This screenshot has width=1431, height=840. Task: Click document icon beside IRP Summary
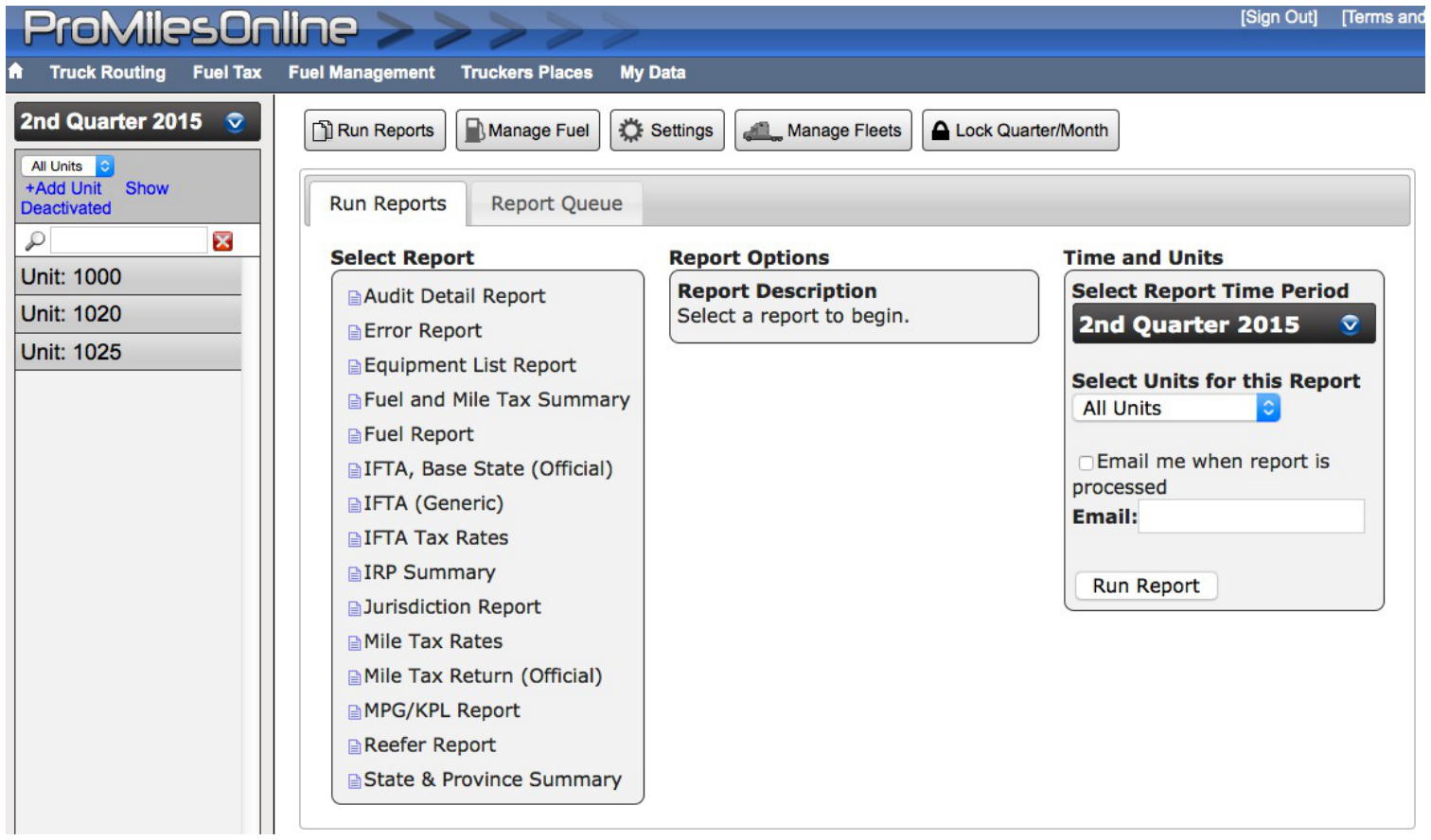point(354,574)
